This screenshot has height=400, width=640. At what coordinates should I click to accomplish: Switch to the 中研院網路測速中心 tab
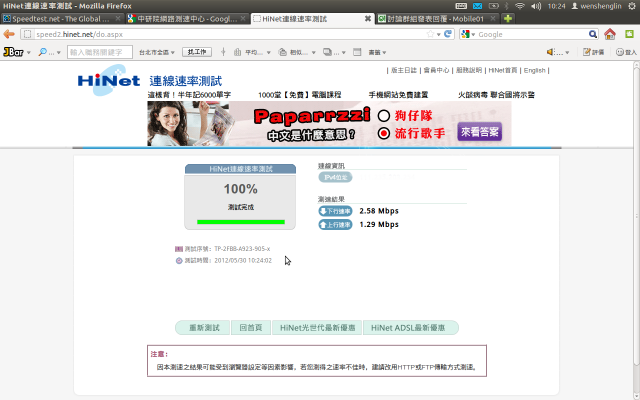coord(187,19)
